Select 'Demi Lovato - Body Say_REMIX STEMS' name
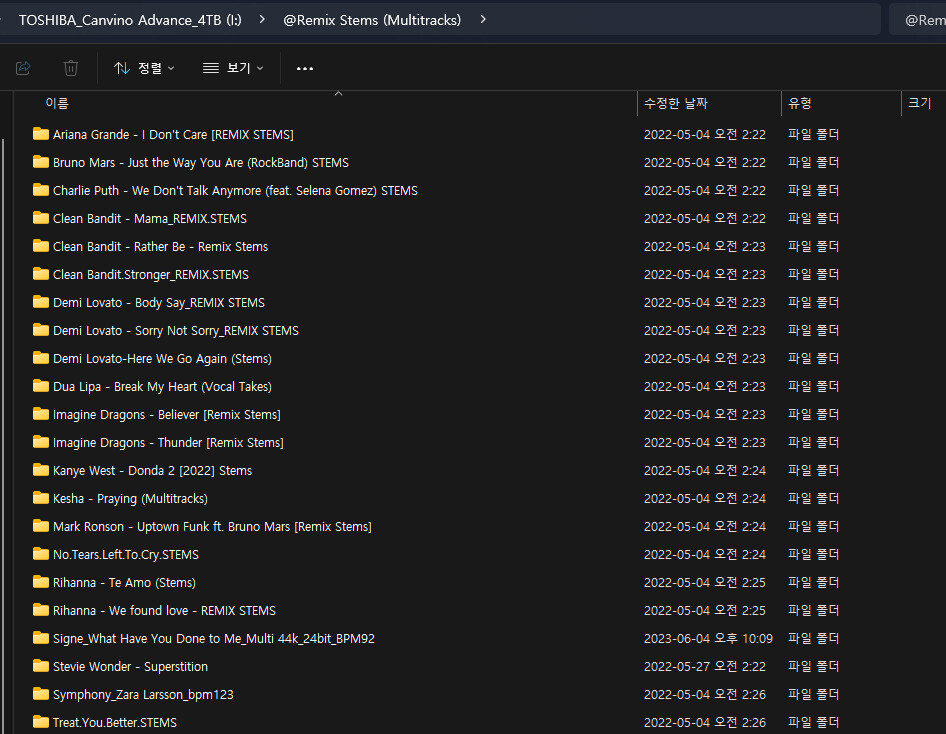 click(159, 303)
